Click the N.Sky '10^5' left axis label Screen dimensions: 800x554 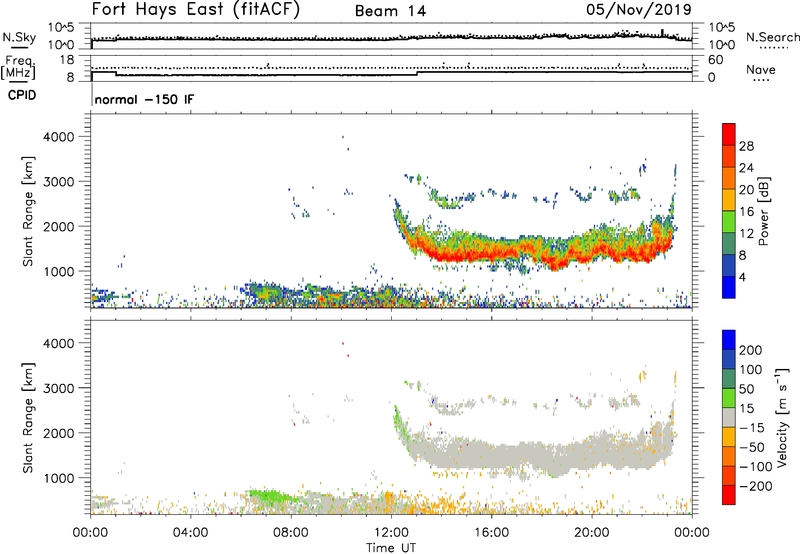coord(61,27)
